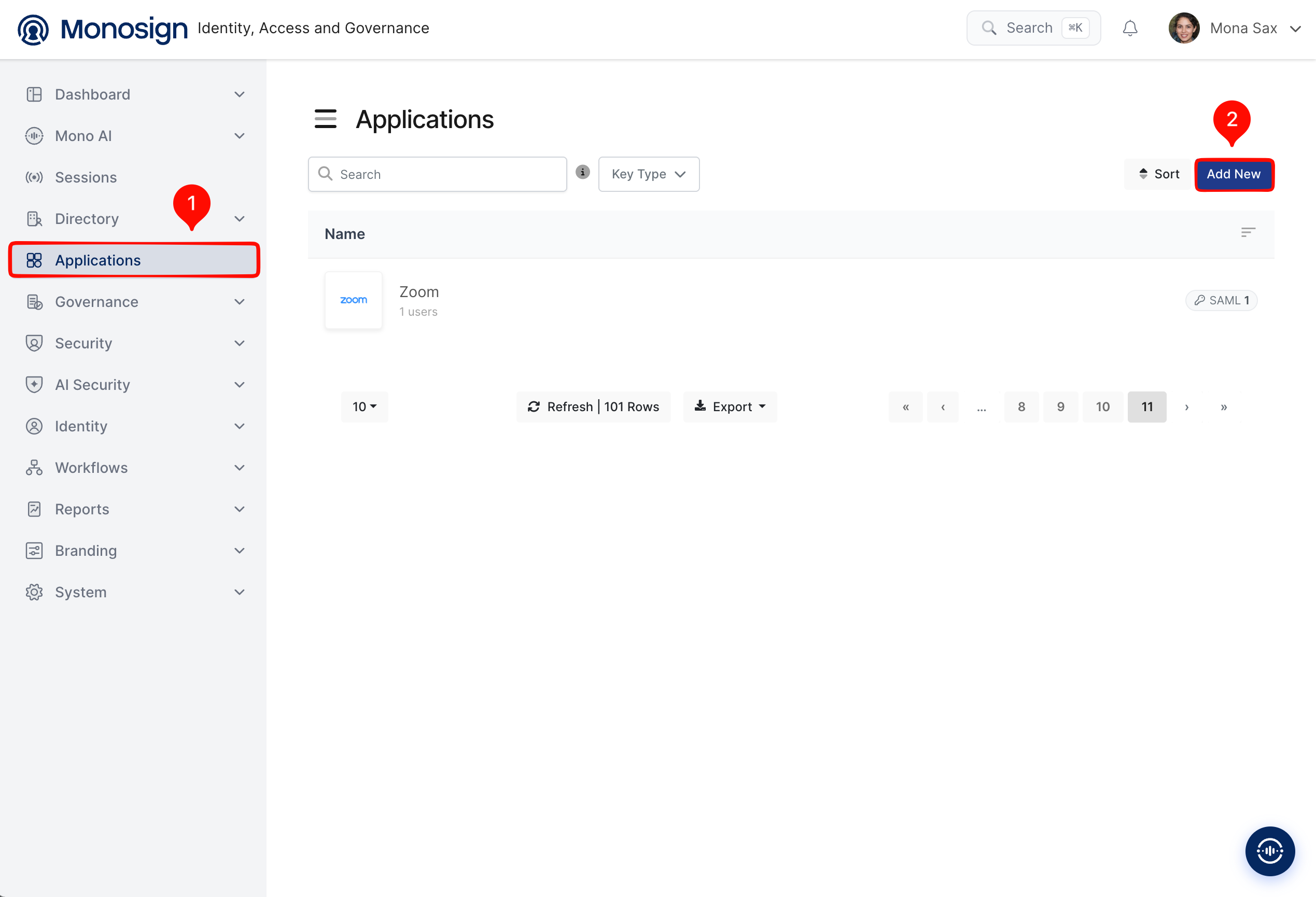
Task: Open the Zoom application logo thumbnail
Action: click(x=353, y=300)
